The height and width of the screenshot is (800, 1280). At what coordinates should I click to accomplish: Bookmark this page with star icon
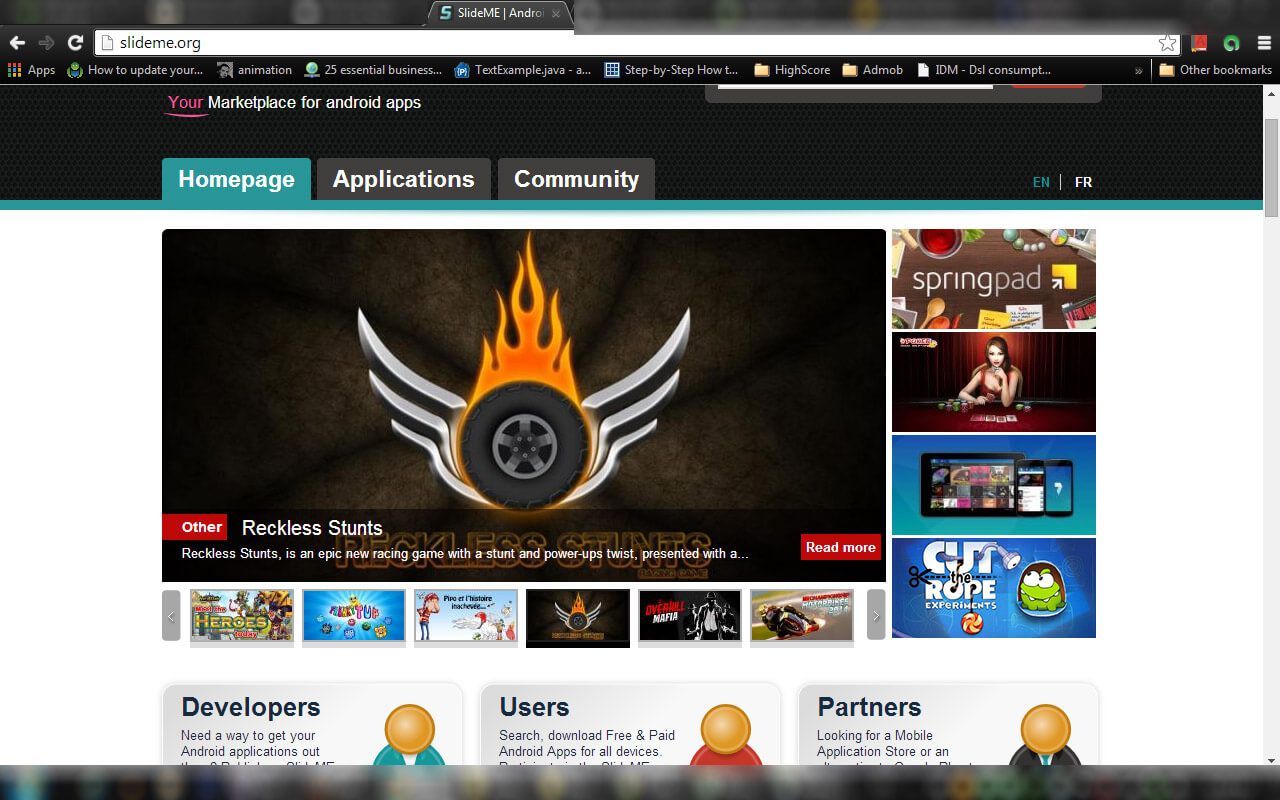coord(1167,43)
